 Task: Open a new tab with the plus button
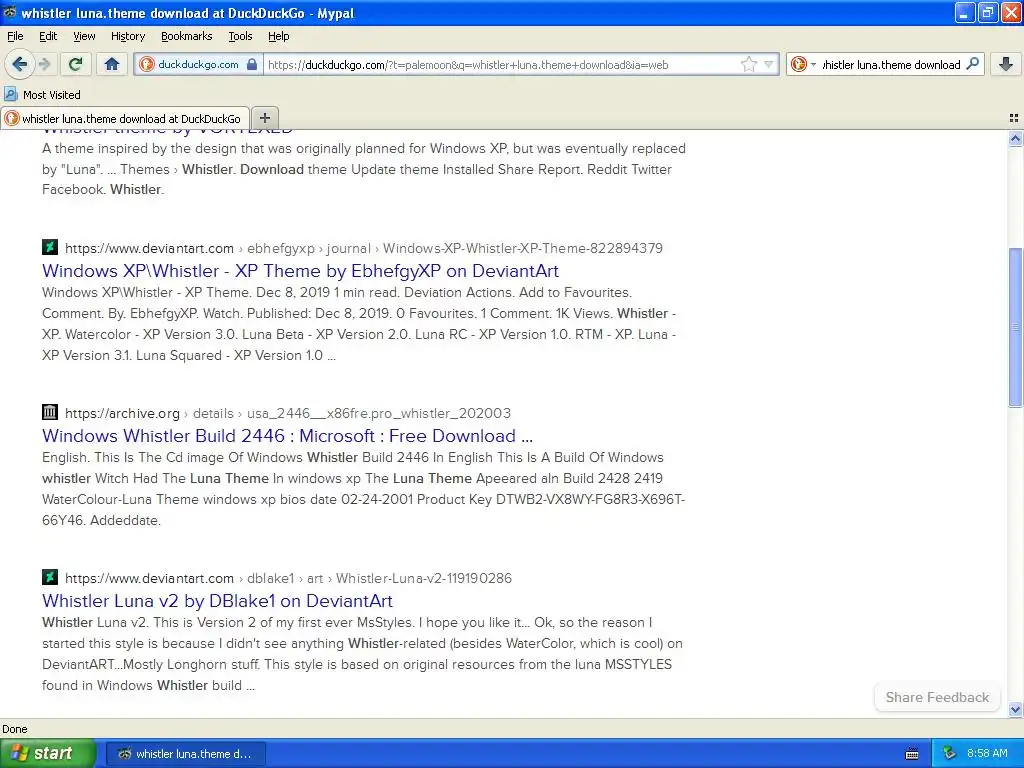tap(264, 118)
